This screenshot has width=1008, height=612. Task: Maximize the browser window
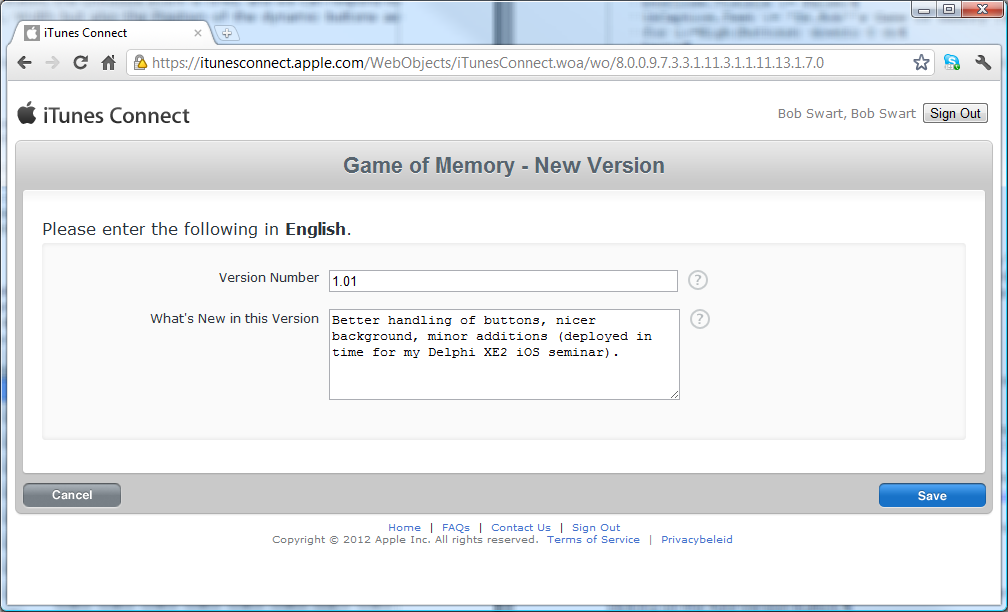click(x=949, y=10)
